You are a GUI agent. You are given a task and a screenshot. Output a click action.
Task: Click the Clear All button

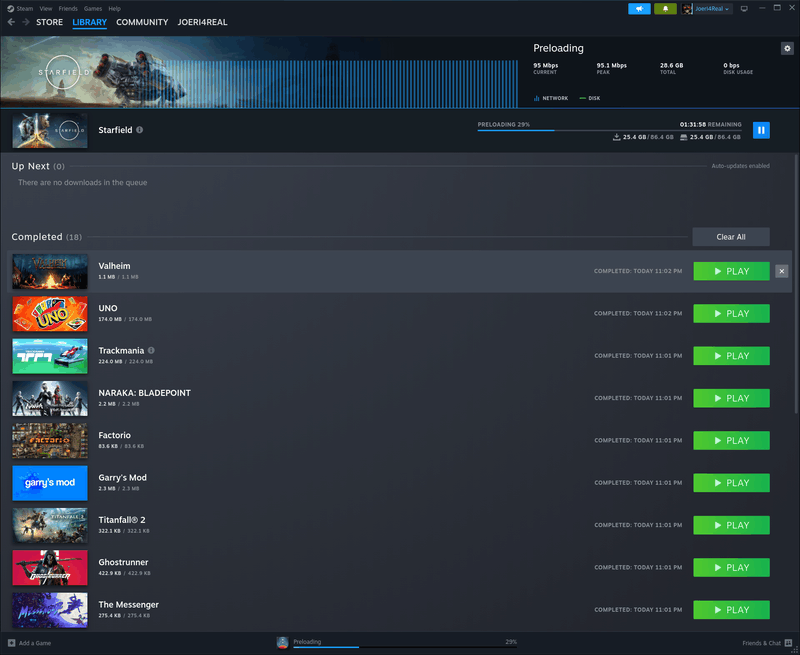tap(731, 237)
